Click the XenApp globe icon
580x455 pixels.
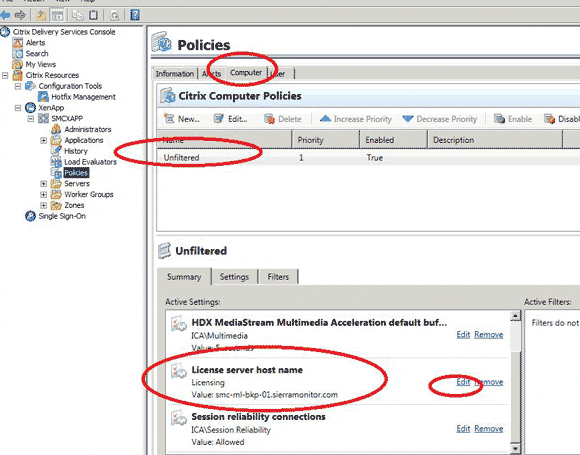(x=30, y=108)
